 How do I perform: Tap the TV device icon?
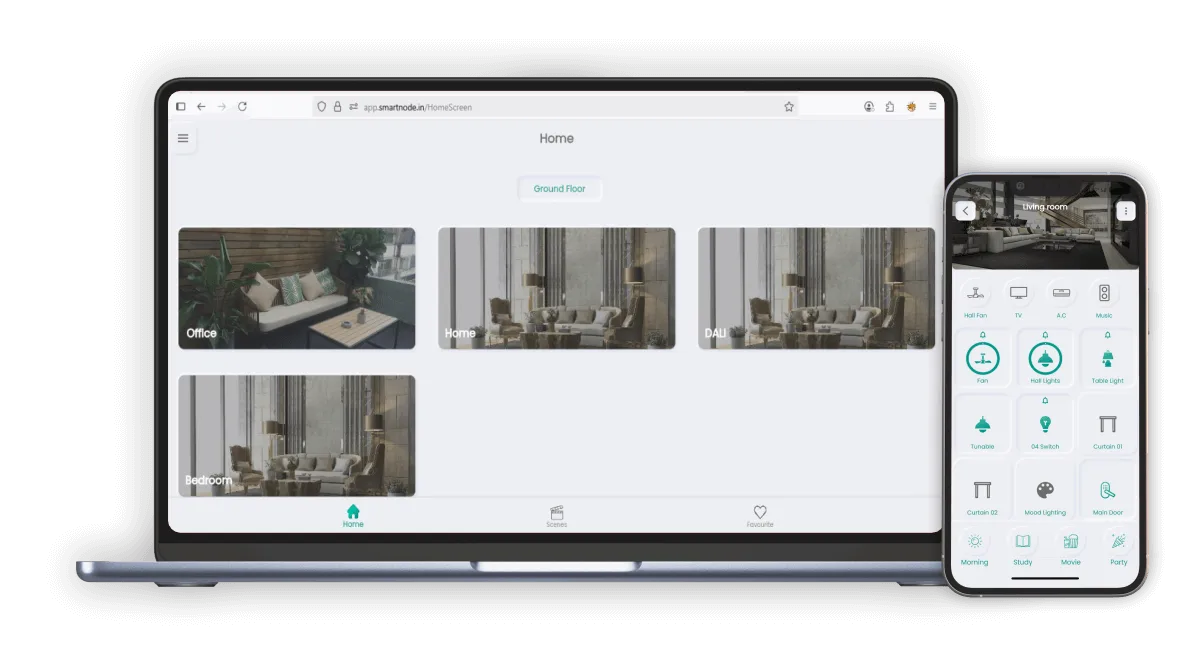pos(1018,293)
